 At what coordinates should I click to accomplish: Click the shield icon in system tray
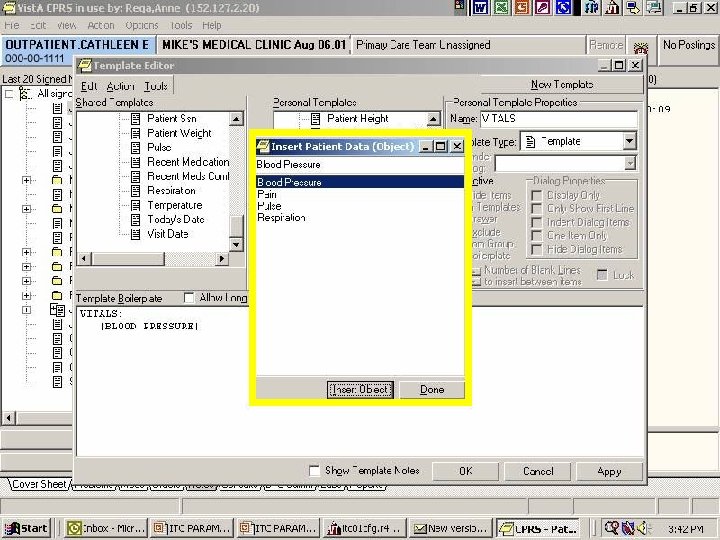coord(627,528)
